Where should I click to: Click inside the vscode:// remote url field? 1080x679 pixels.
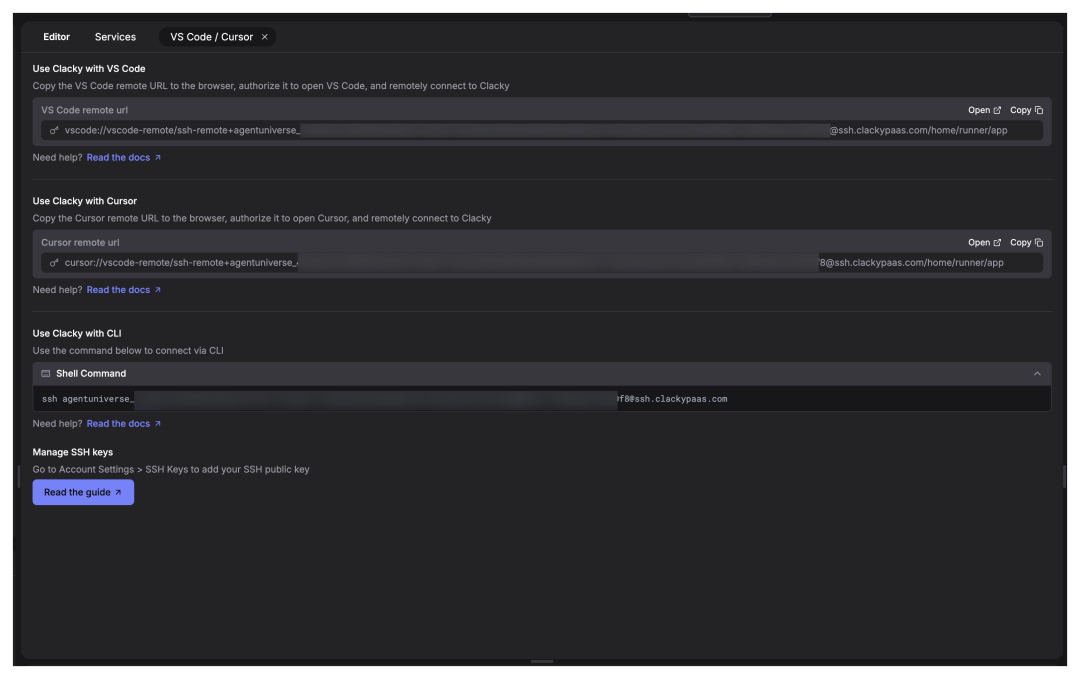[x=540, y=131]
